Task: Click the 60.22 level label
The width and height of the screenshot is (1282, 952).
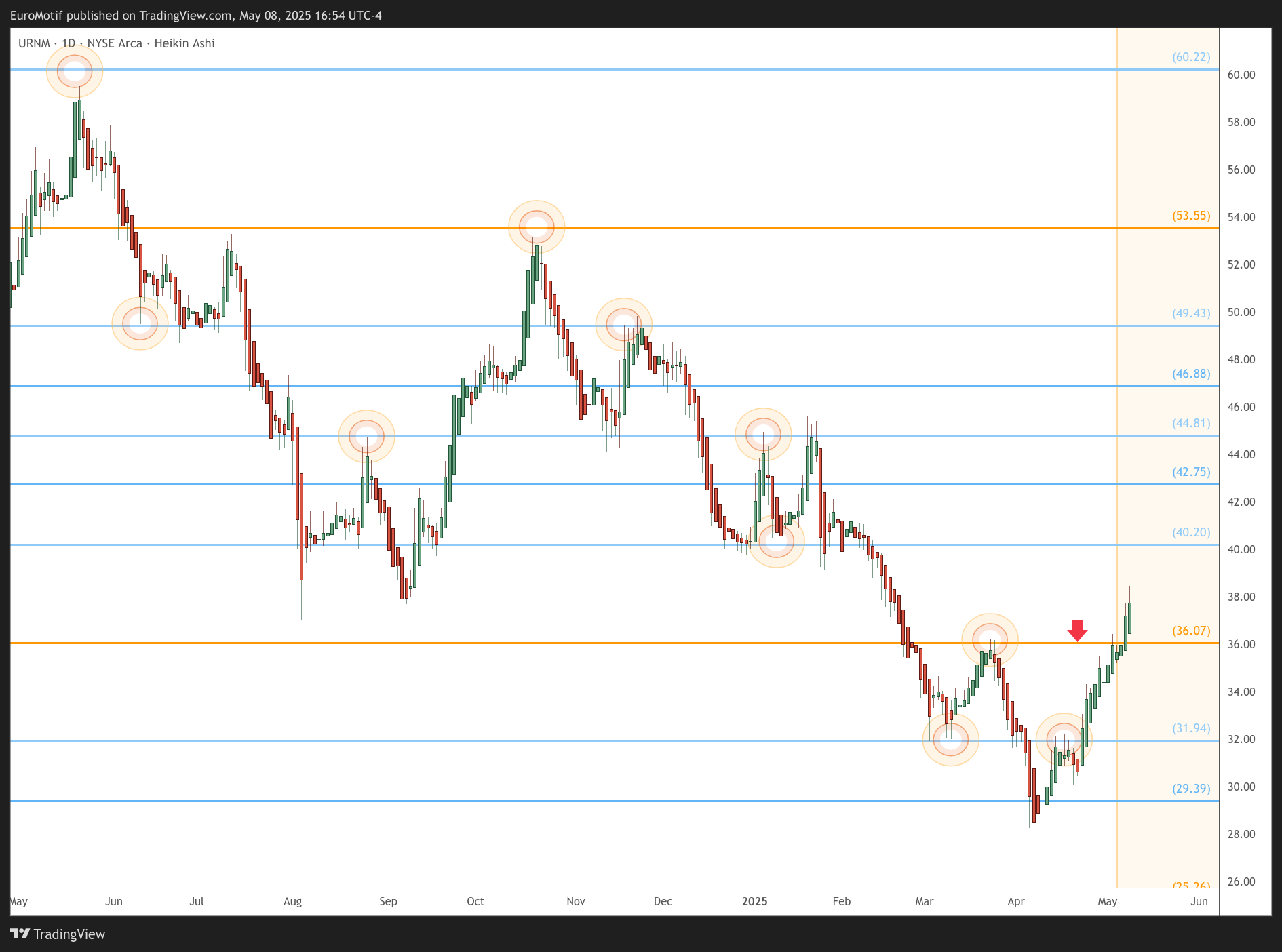Action: [x=1191, y=57]
